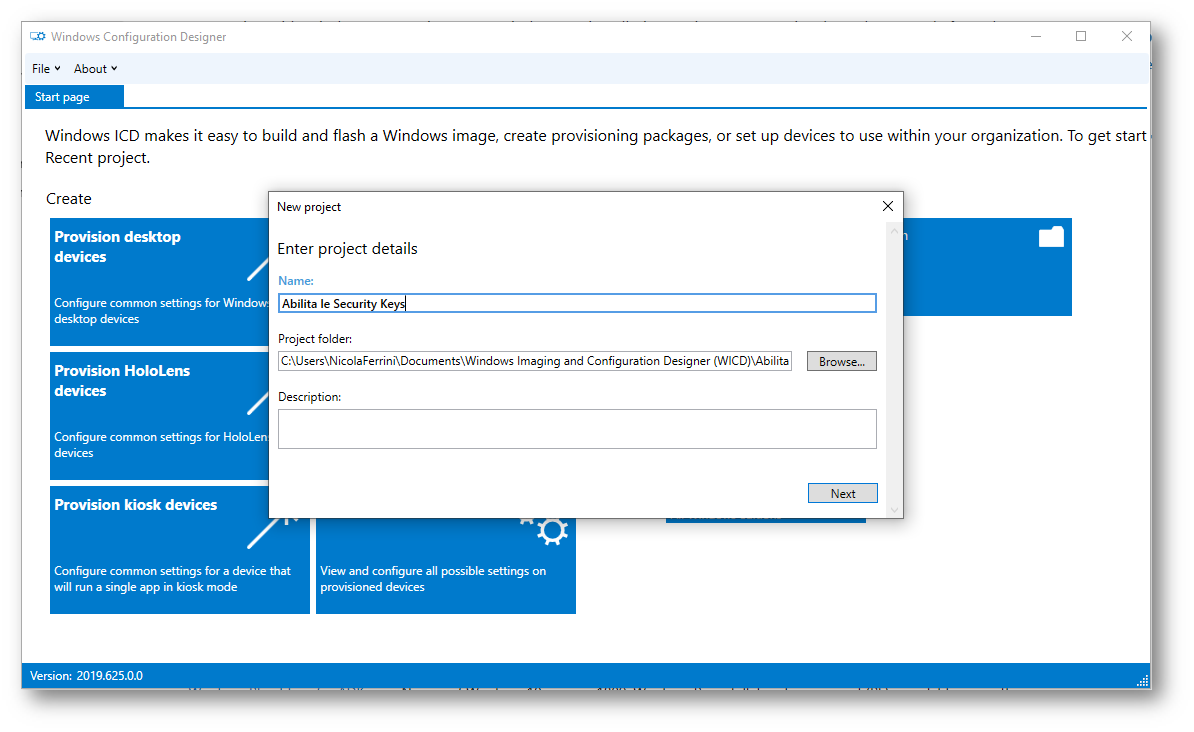Select Provision kiosk devices tile
Screen dimensions: 1194x732
[180, 549]
